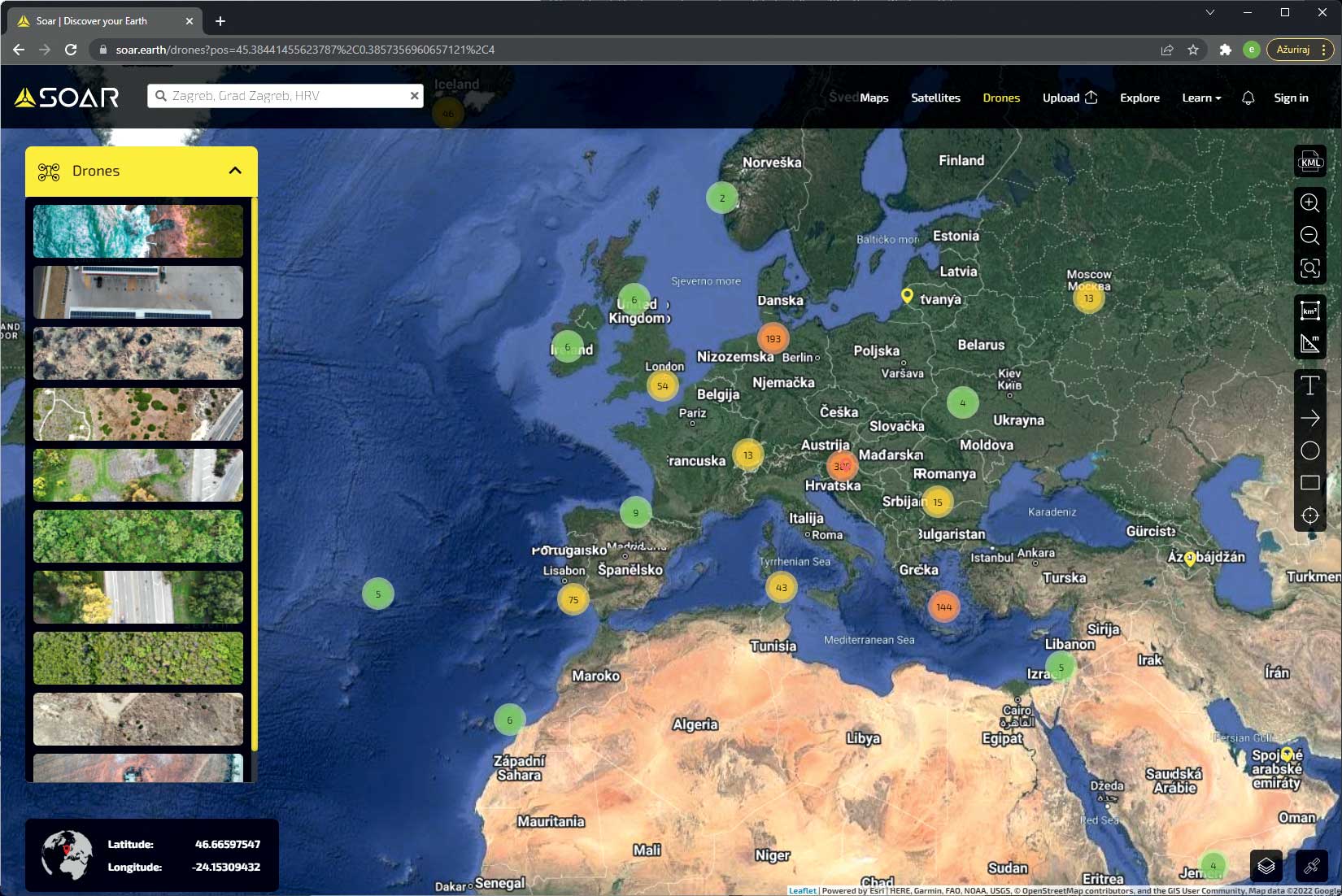Choose the Text annotation tool
Viewport: 1342px width, 896px height.
coord(1309,385)
